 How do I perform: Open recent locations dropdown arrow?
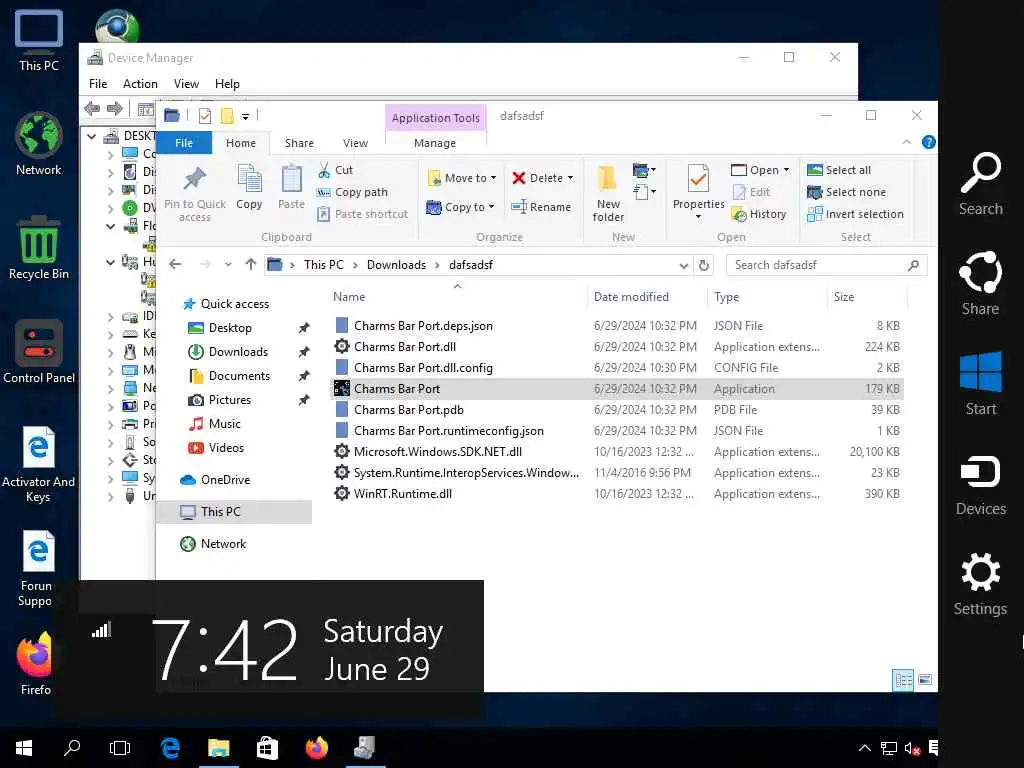(228, 264)
